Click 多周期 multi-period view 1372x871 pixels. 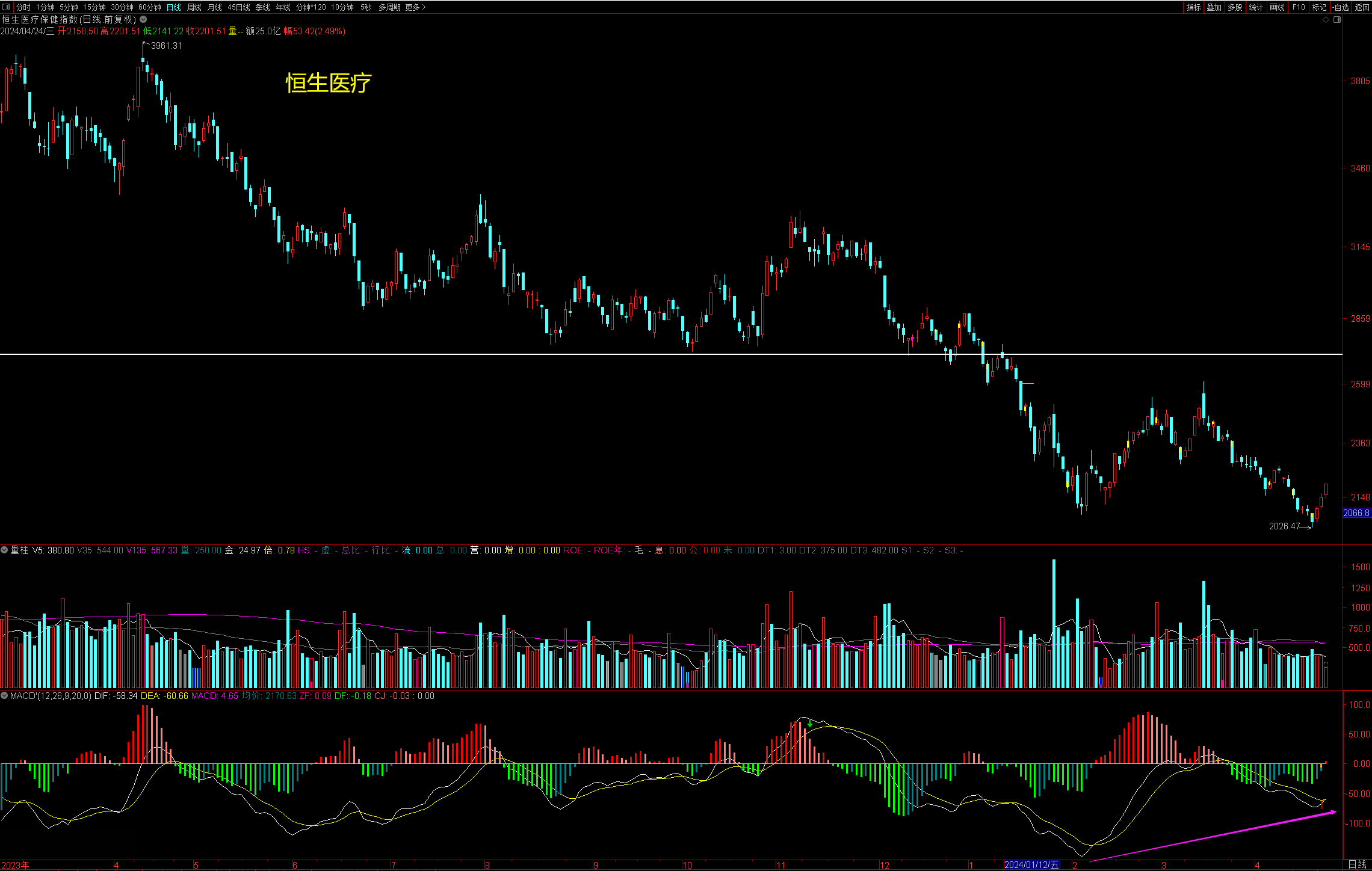389,7
